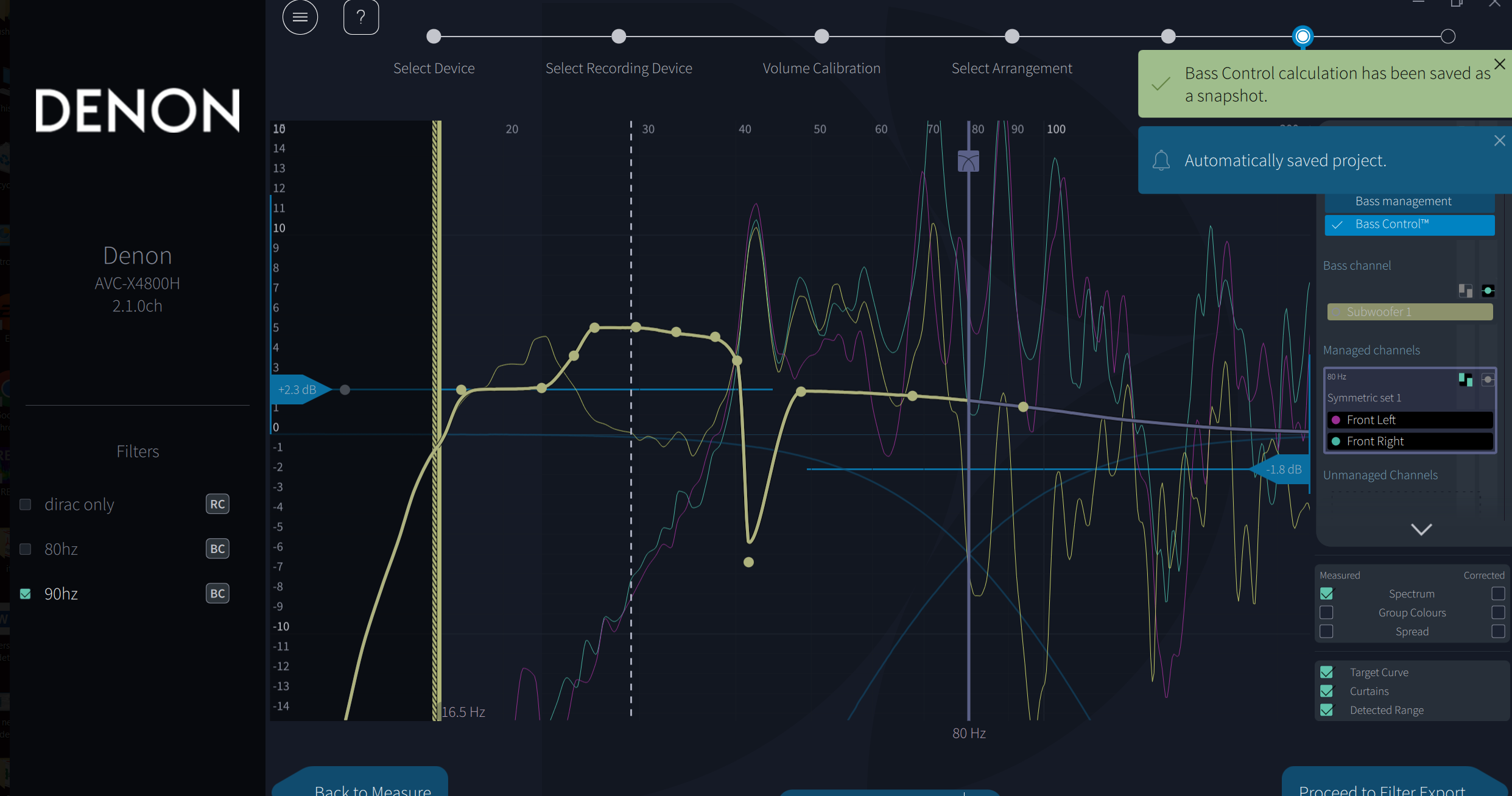Select the Front Left channel
1512x796 pixels.
[1410, 420]
